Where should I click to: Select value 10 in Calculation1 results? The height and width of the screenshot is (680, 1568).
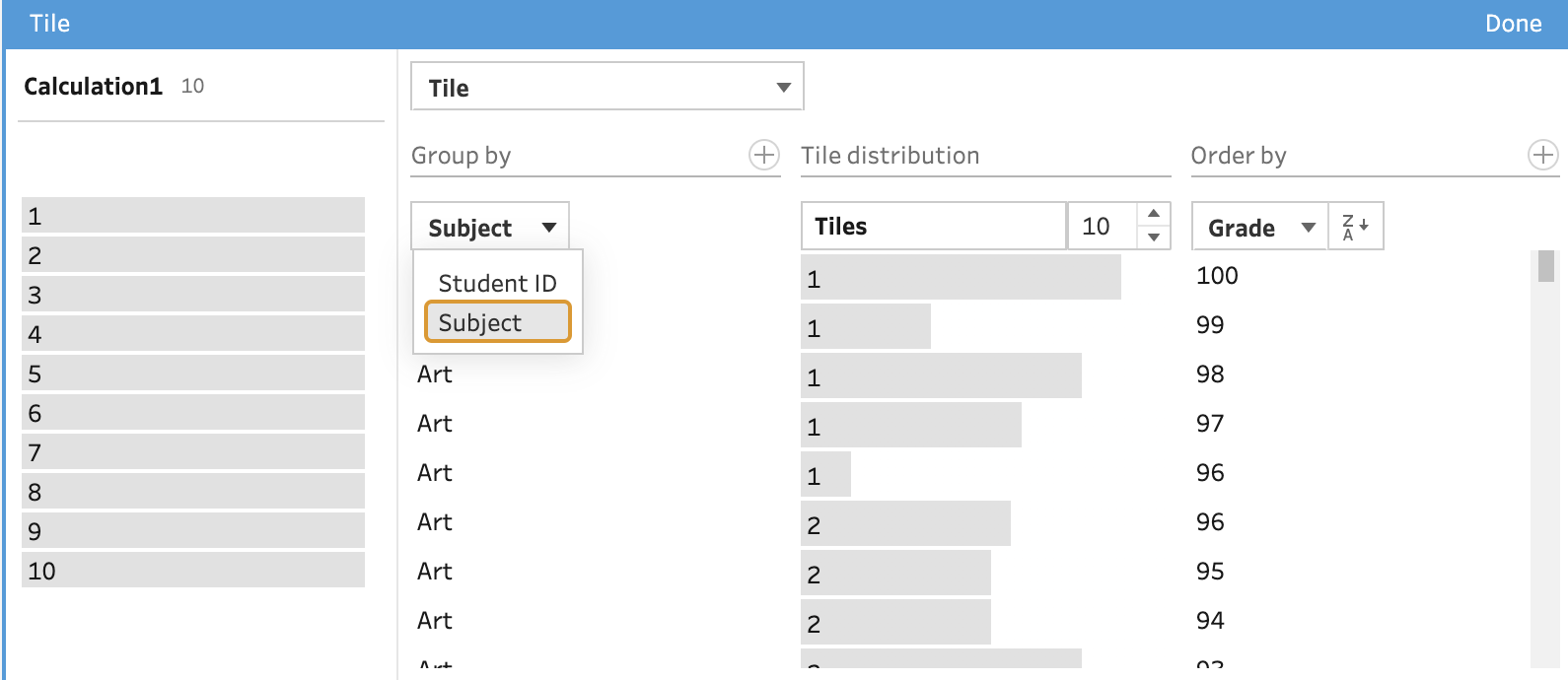tap(192, 571)
